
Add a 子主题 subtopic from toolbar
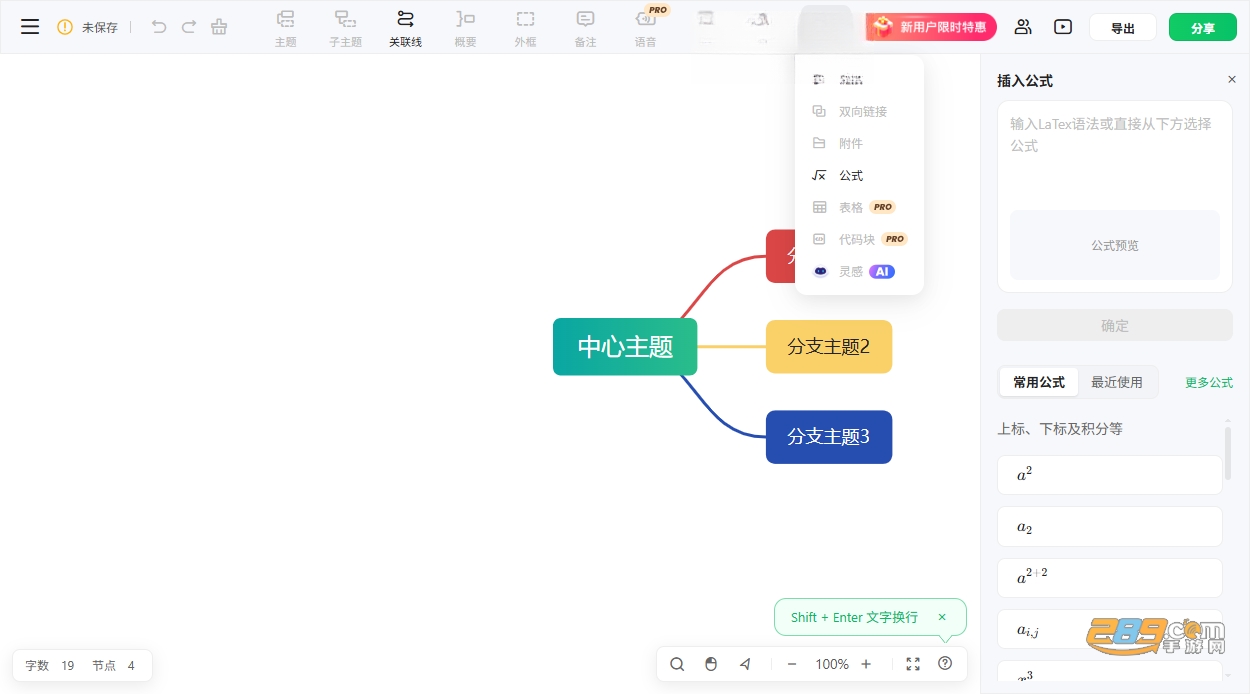pyautogui.click(x=345, y=28)
